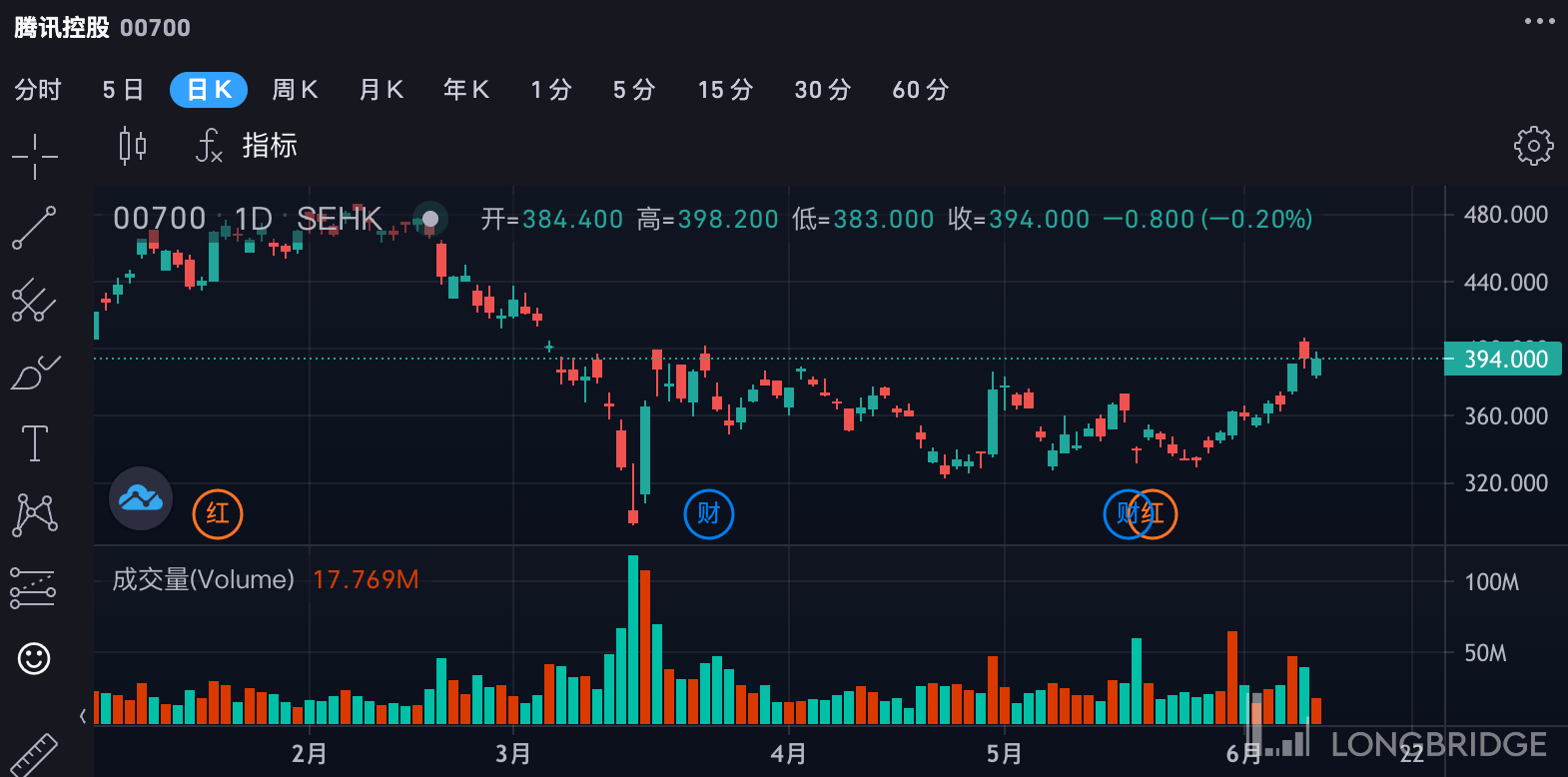
Task: Switch to the 60分 interval
Action: pyautogui.click(x=921, y=90)
